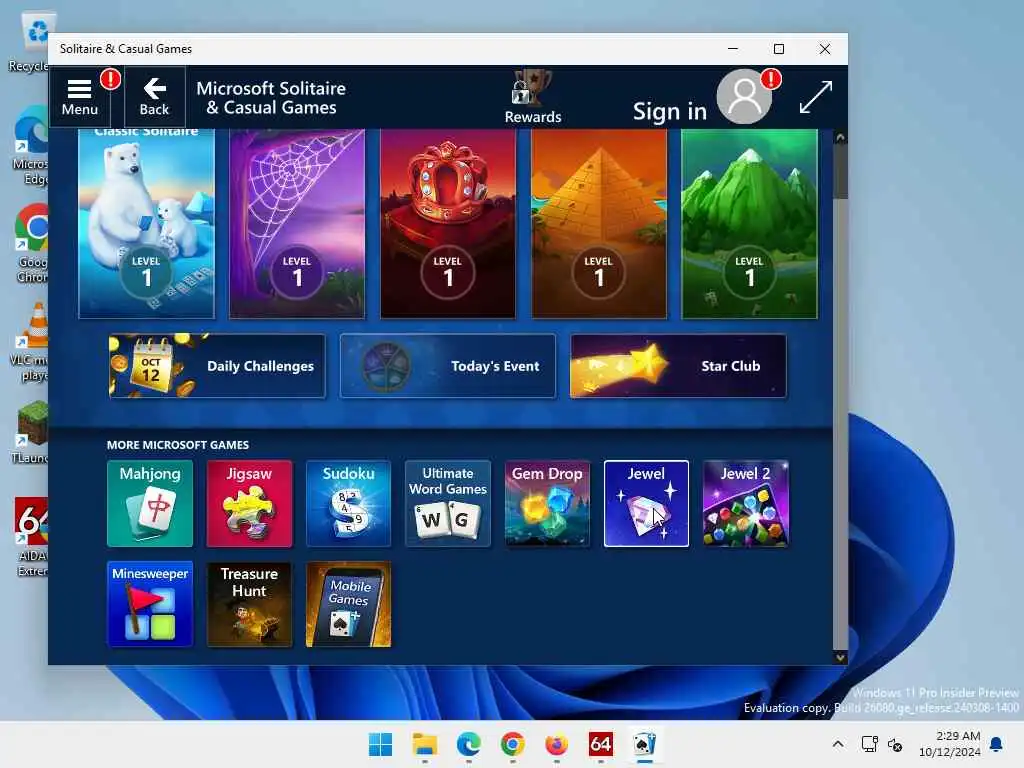Launch the Jewel 2 tile
The image size is (1024, 768).
click(x=746, y=504)
